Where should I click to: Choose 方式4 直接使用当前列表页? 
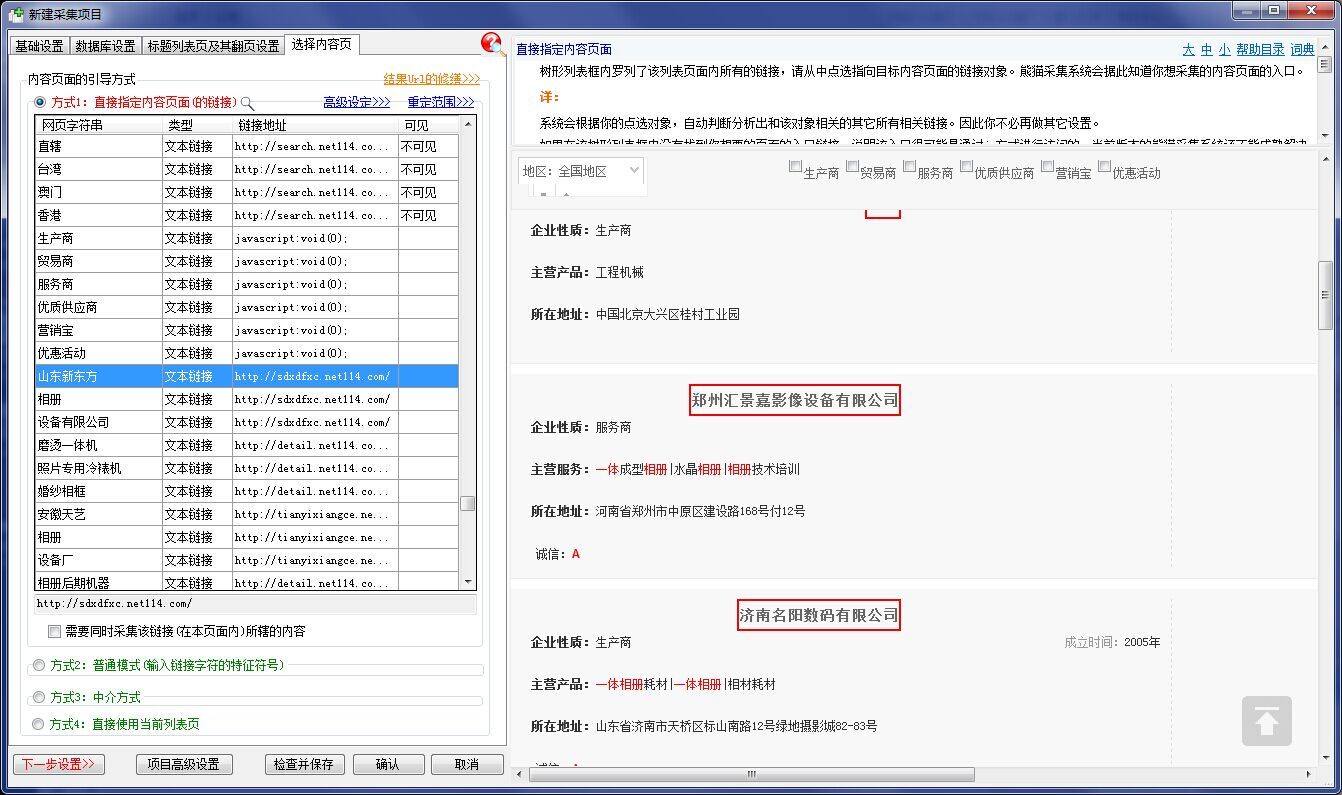click(39, 724)
